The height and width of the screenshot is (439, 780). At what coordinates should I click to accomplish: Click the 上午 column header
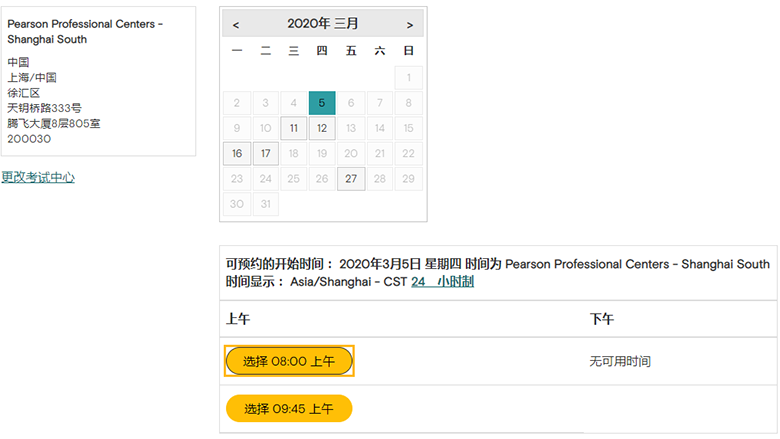tap(239, 319)
